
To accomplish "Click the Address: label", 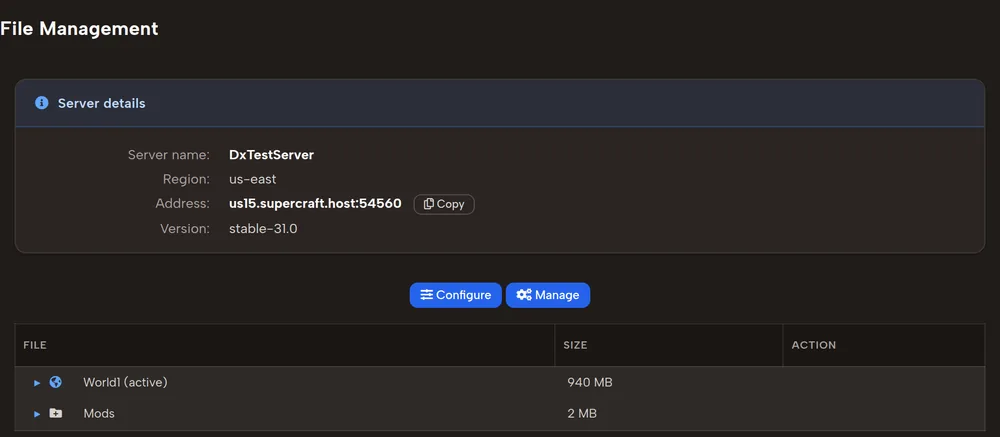I will click(x=182, y=204).
